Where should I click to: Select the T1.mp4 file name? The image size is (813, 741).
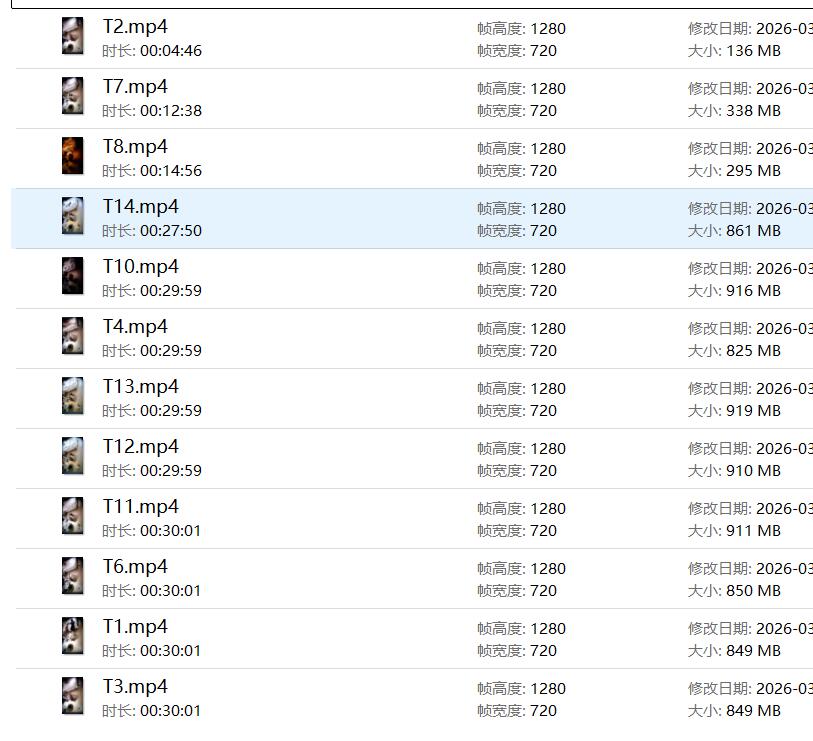point(135,626)
